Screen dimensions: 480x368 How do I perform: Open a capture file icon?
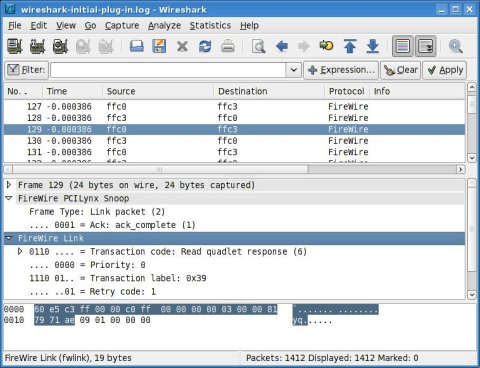[x=137, y=46]
